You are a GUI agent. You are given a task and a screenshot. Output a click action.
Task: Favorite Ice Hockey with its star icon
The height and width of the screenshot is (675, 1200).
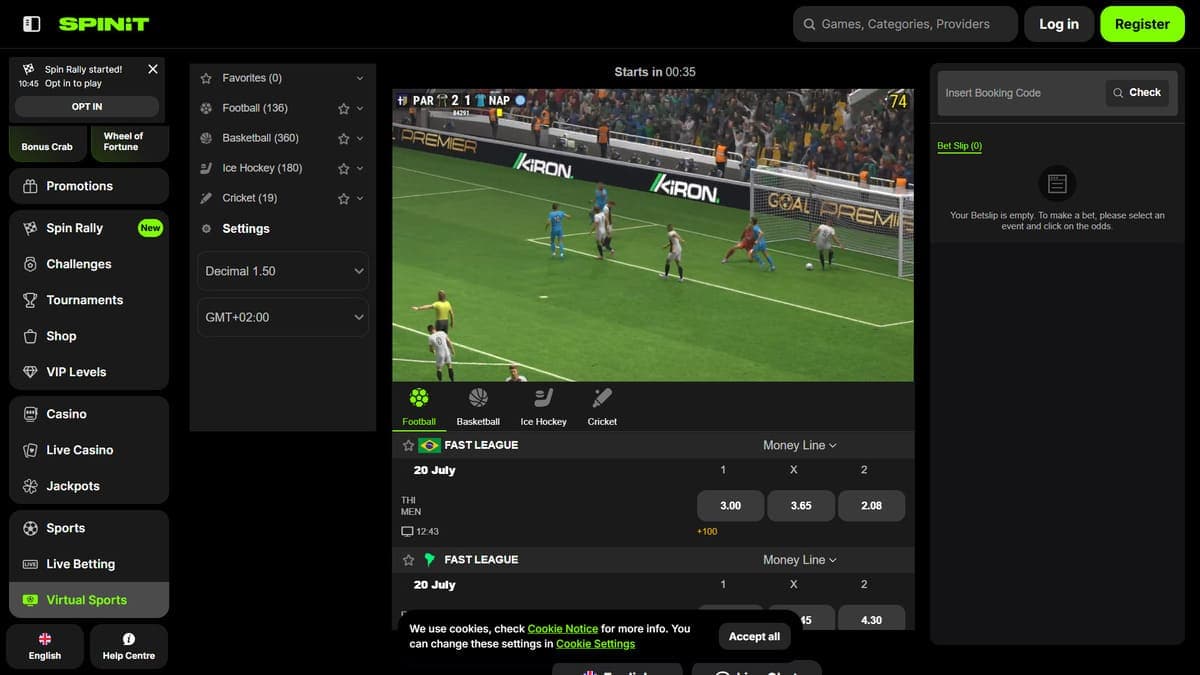click(x=343, y=168)
